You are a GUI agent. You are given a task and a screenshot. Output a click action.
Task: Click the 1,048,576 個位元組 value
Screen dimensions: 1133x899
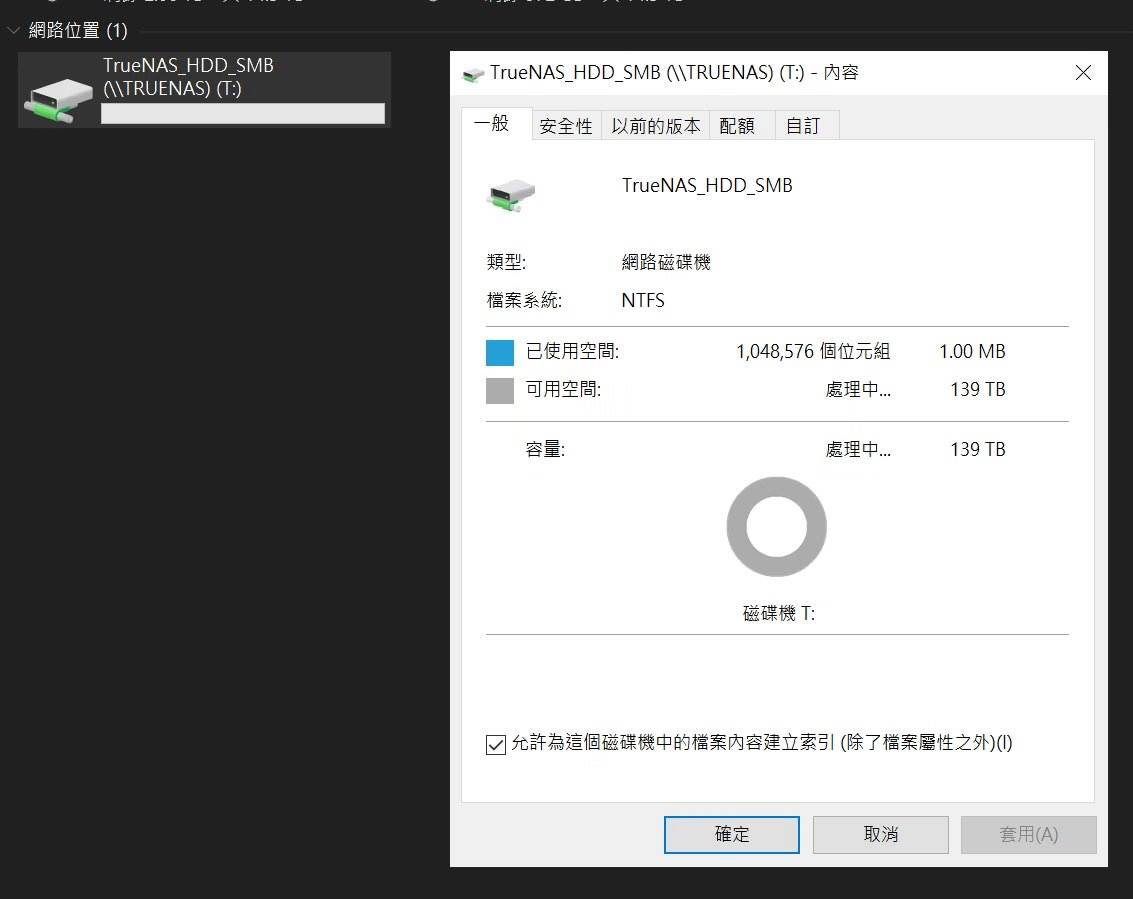[813, 352]
